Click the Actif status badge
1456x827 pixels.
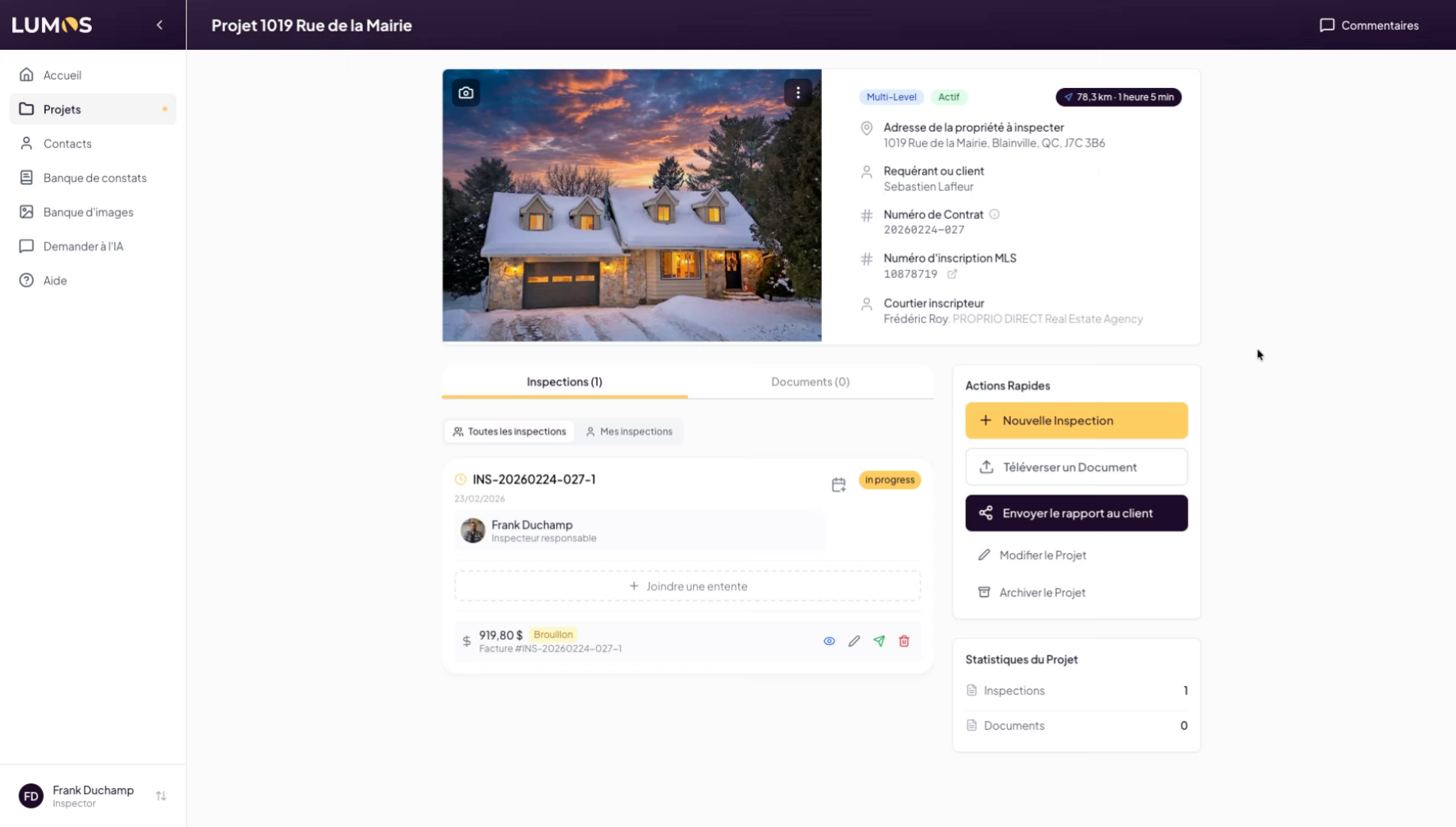tap(949, 97)
